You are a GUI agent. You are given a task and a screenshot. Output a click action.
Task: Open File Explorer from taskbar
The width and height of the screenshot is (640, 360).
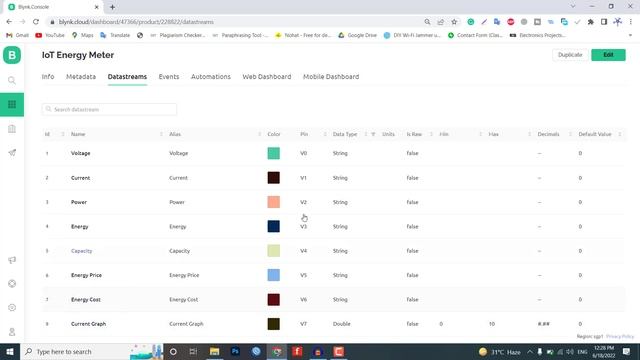214,351
